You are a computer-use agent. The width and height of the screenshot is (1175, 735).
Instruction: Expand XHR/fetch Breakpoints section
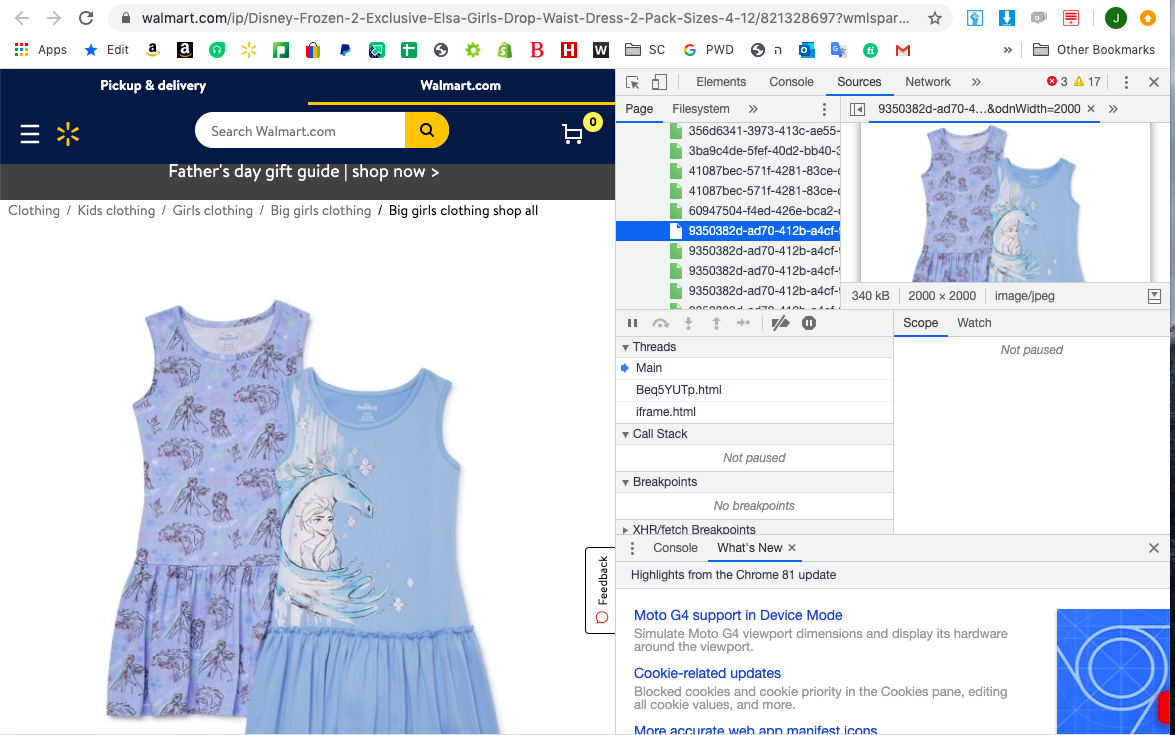pos(625,530)
